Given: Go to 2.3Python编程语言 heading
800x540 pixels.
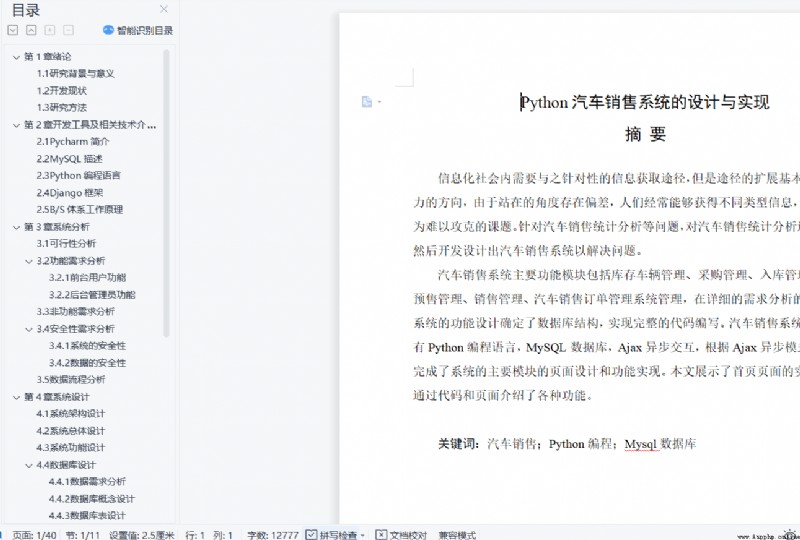Looking at the screenshot, I should click(x=79, y=176).
